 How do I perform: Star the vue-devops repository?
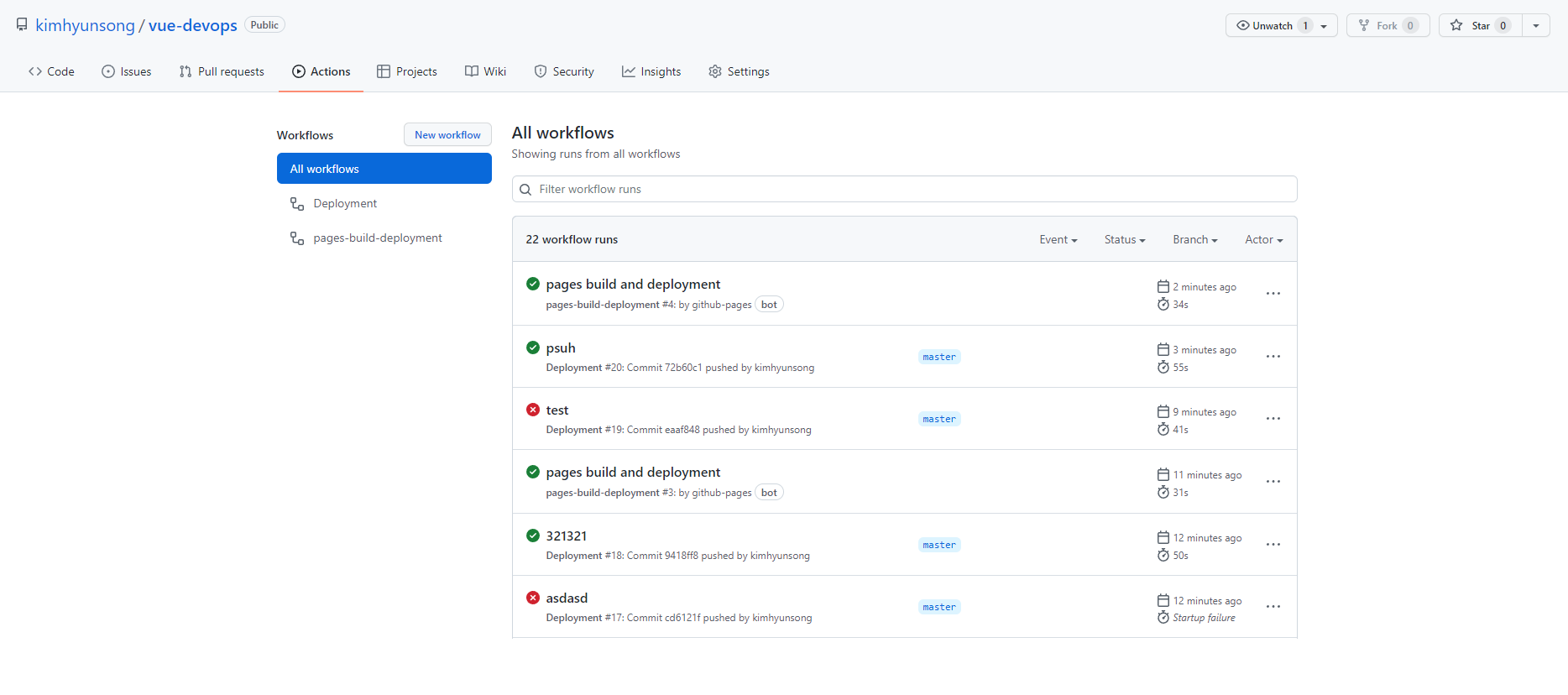click(x=1481, y=25)
